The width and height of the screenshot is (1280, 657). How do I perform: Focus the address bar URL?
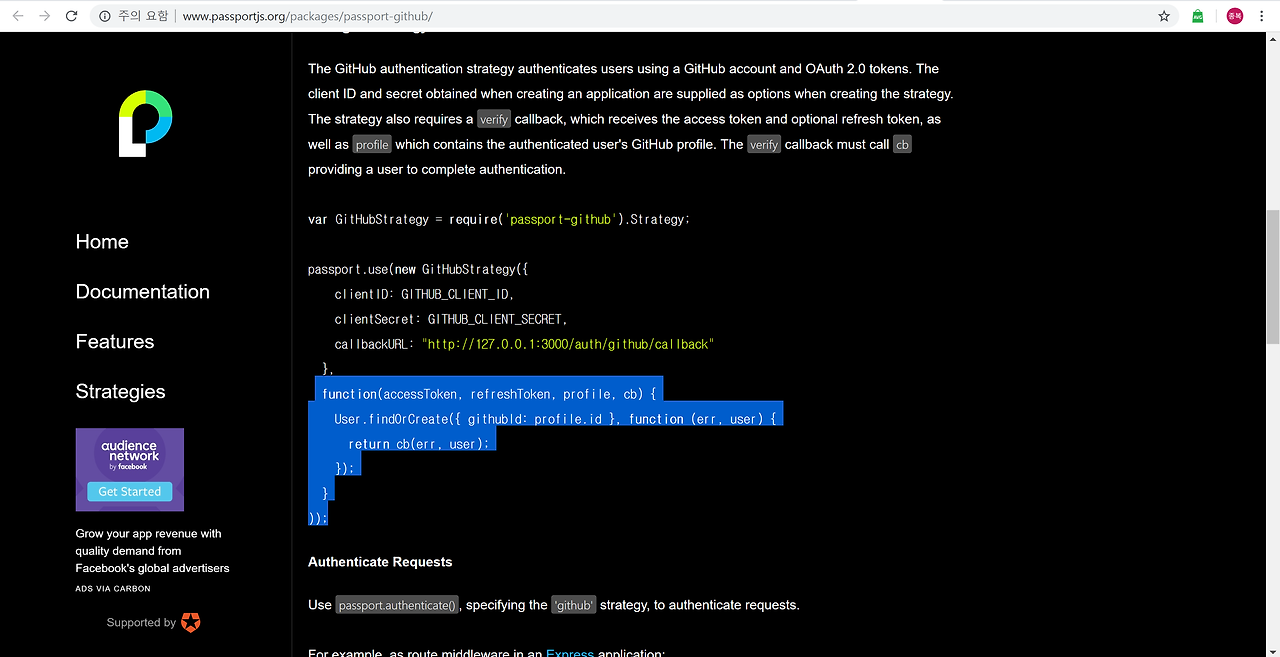tap(308, 16)
